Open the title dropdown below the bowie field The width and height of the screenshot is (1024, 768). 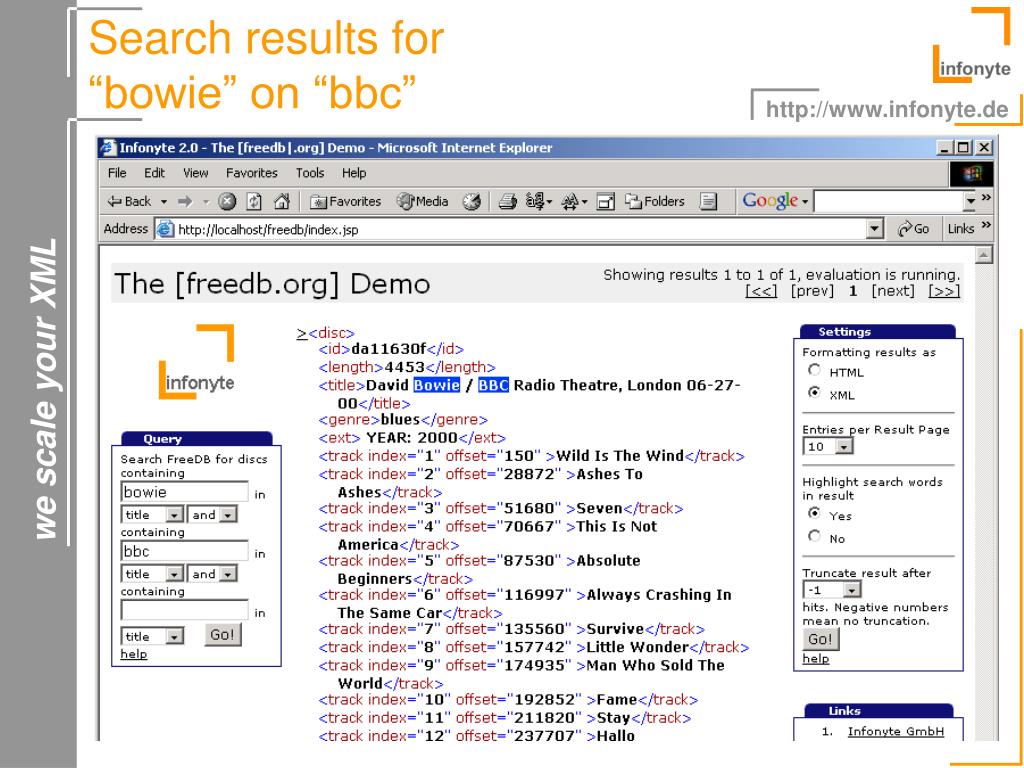[152, 515]
